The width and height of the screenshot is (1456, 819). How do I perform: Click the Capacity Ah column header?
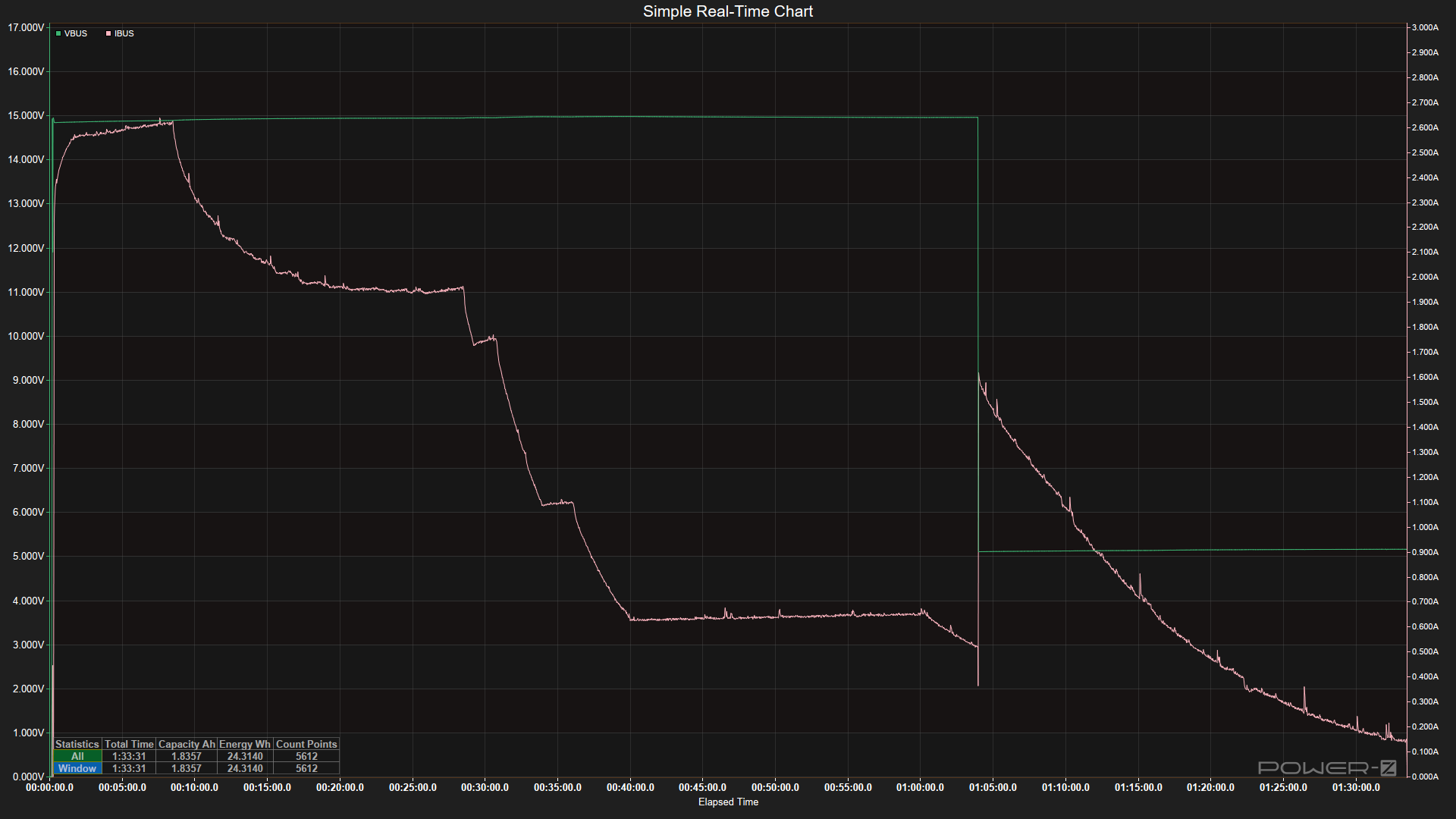pos(187,744)
